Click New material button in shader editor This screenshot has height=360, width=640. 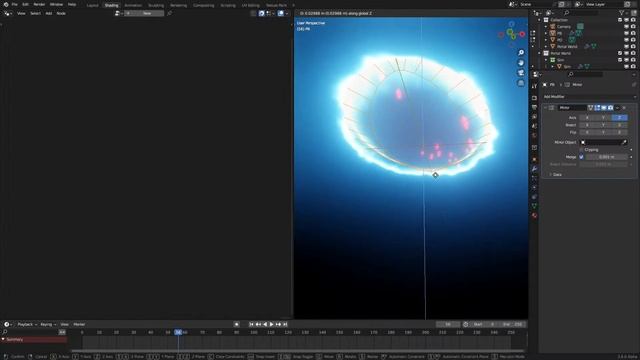(x=144, y=13)
